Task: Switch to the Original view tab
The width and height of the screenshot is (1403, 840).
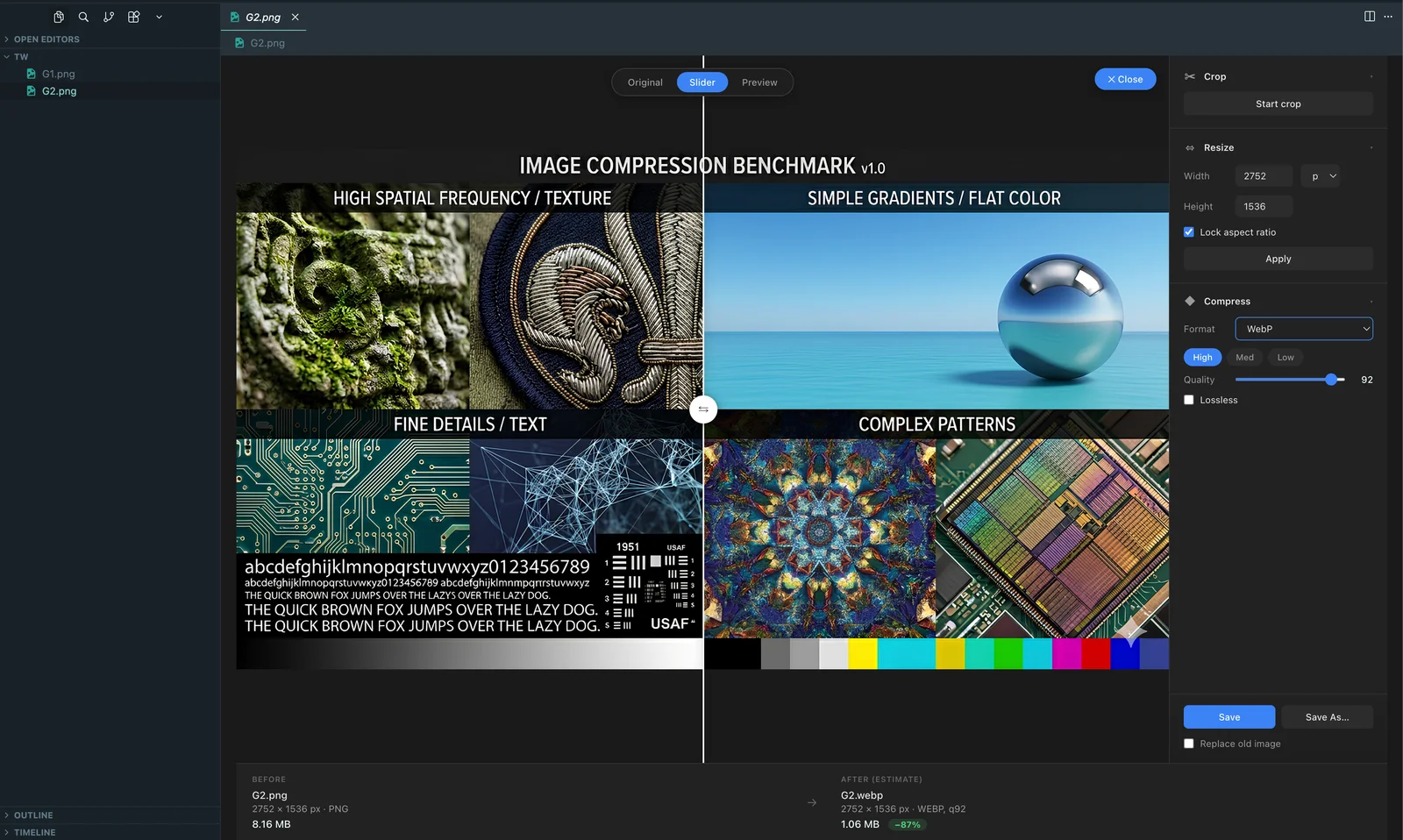Action: click(644, 82)
